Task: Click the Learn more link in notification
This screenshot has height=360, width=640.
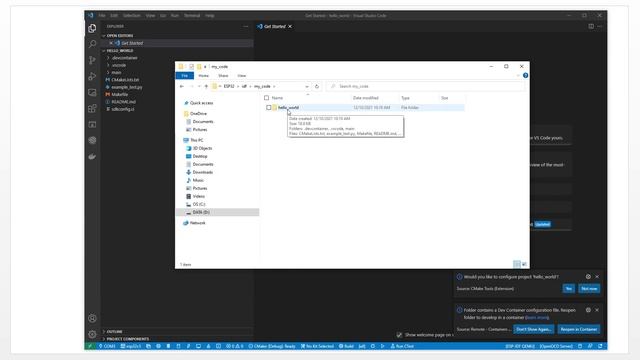Action: 537,318
